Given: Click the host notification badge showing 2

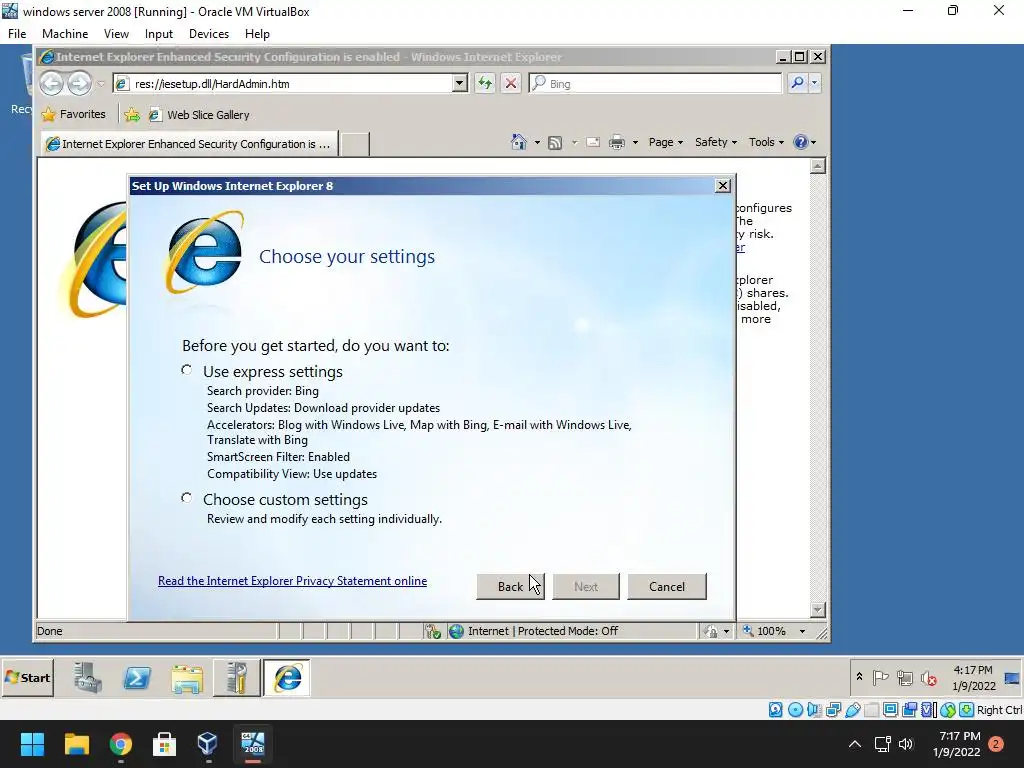Looking at the screenshot, I should click(996, 744).
